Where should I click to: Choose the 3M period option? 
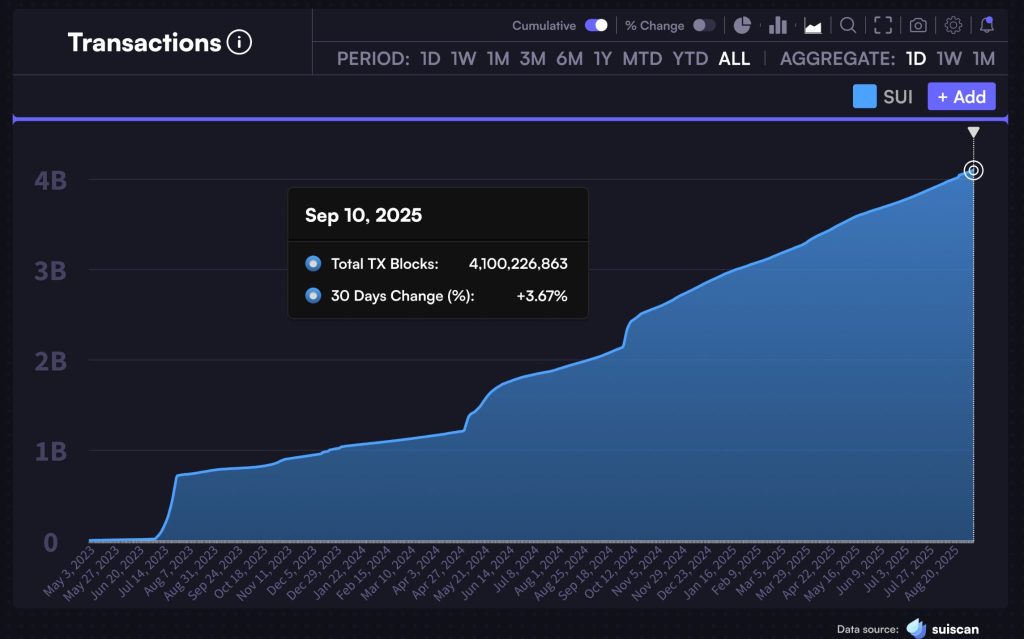(x=532, y=58)
